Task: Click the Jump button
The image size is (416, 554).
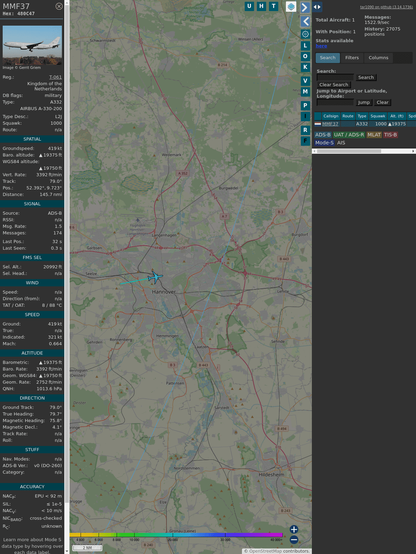Action: 363,102
